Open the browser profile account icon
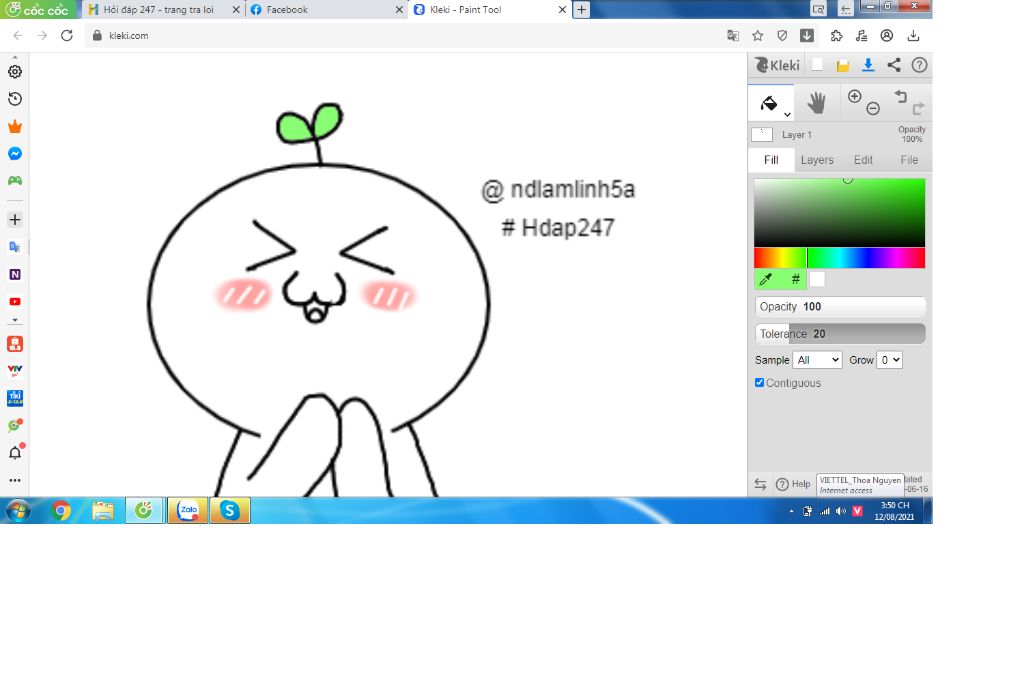This screenshot has width=1024, height=700. click(886, 35)
